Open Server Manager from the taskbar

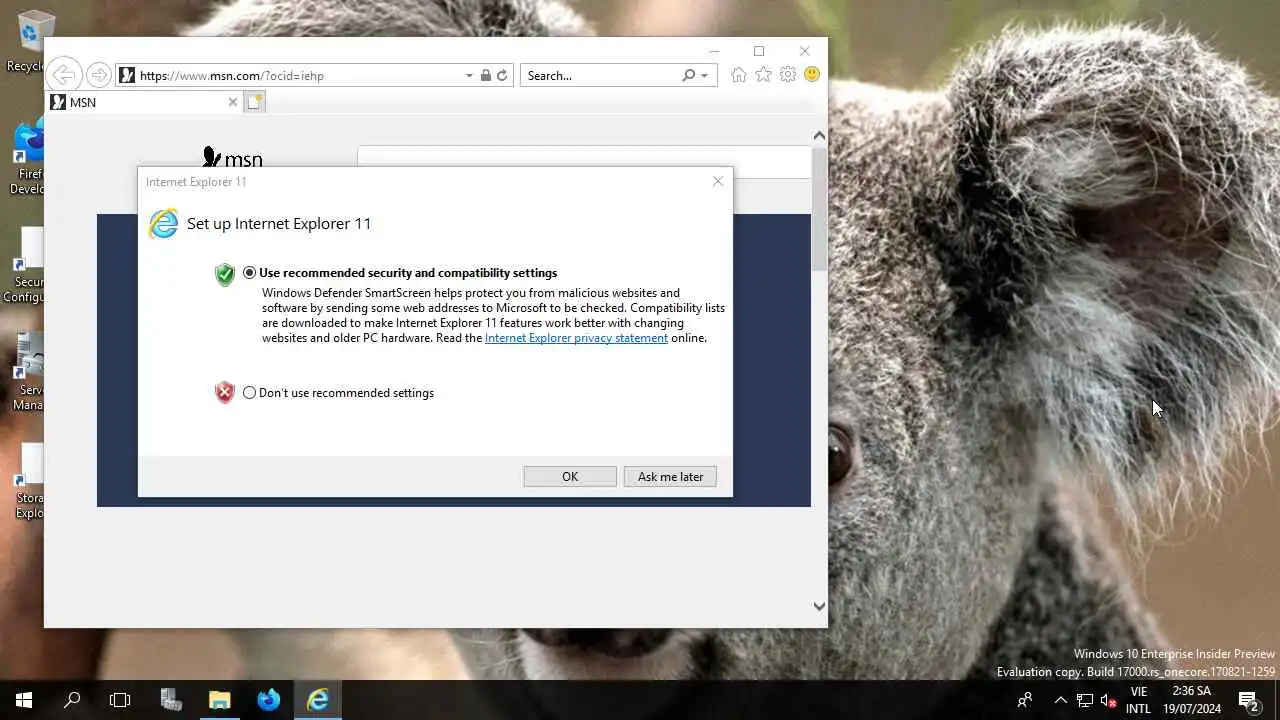coord(171,700)
